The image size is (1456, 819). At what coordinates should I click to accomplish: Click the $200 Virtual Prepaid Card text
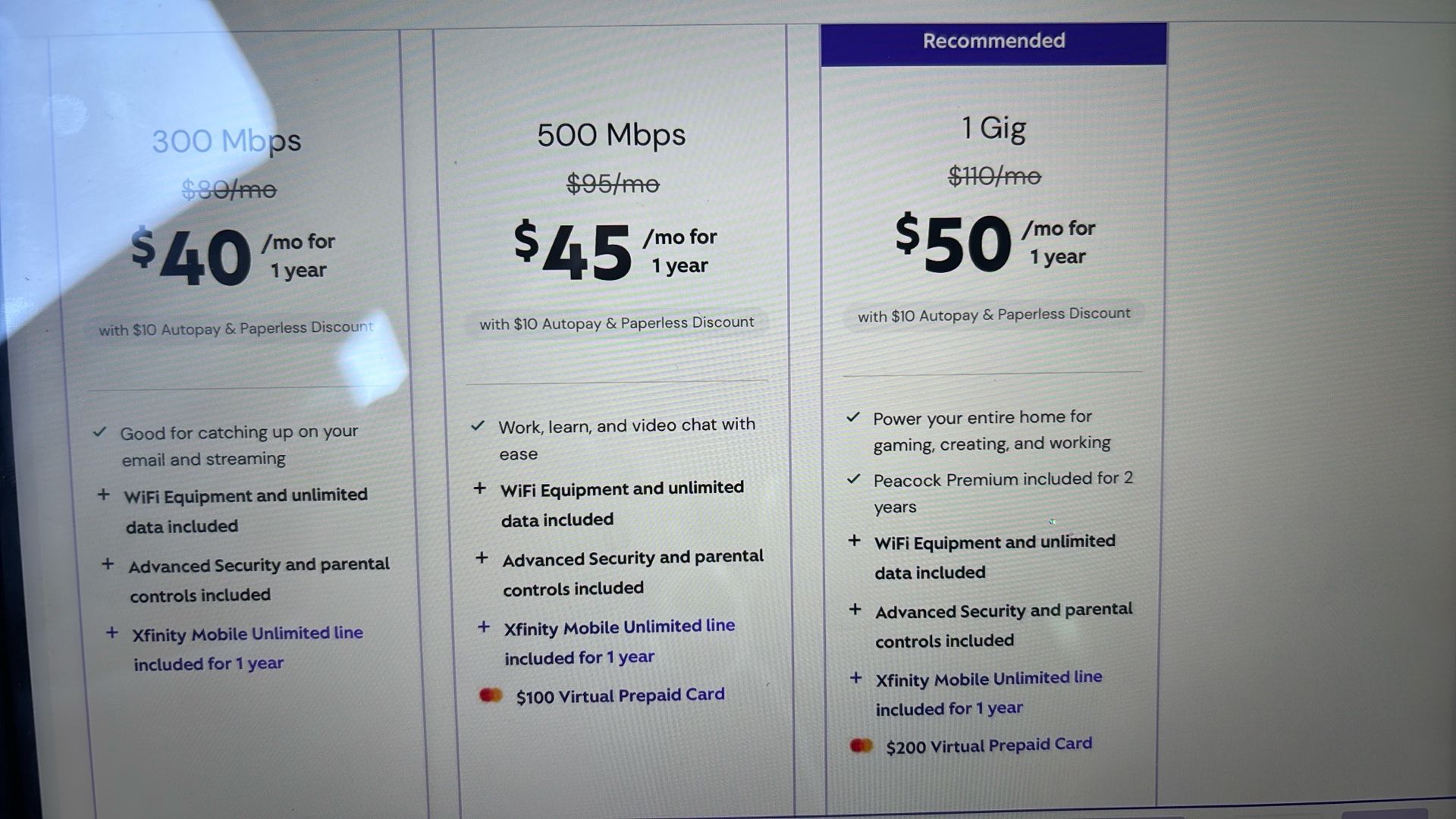click(989, 744)
